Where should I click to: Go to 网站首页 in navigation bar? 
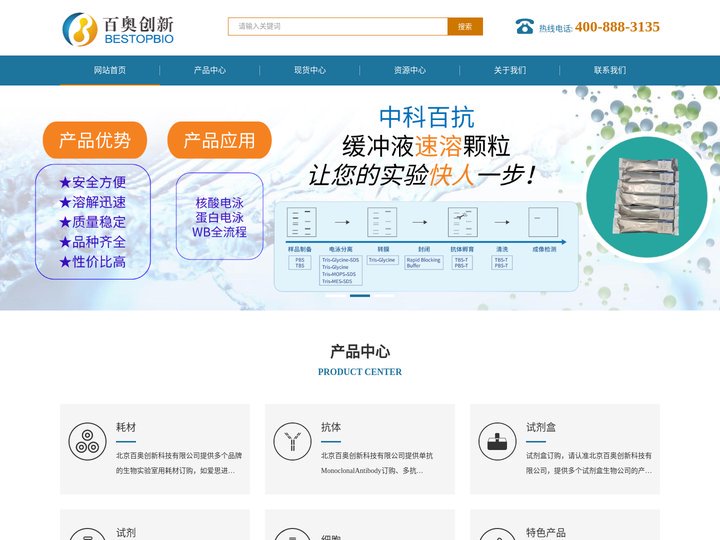tap(110, 70)
